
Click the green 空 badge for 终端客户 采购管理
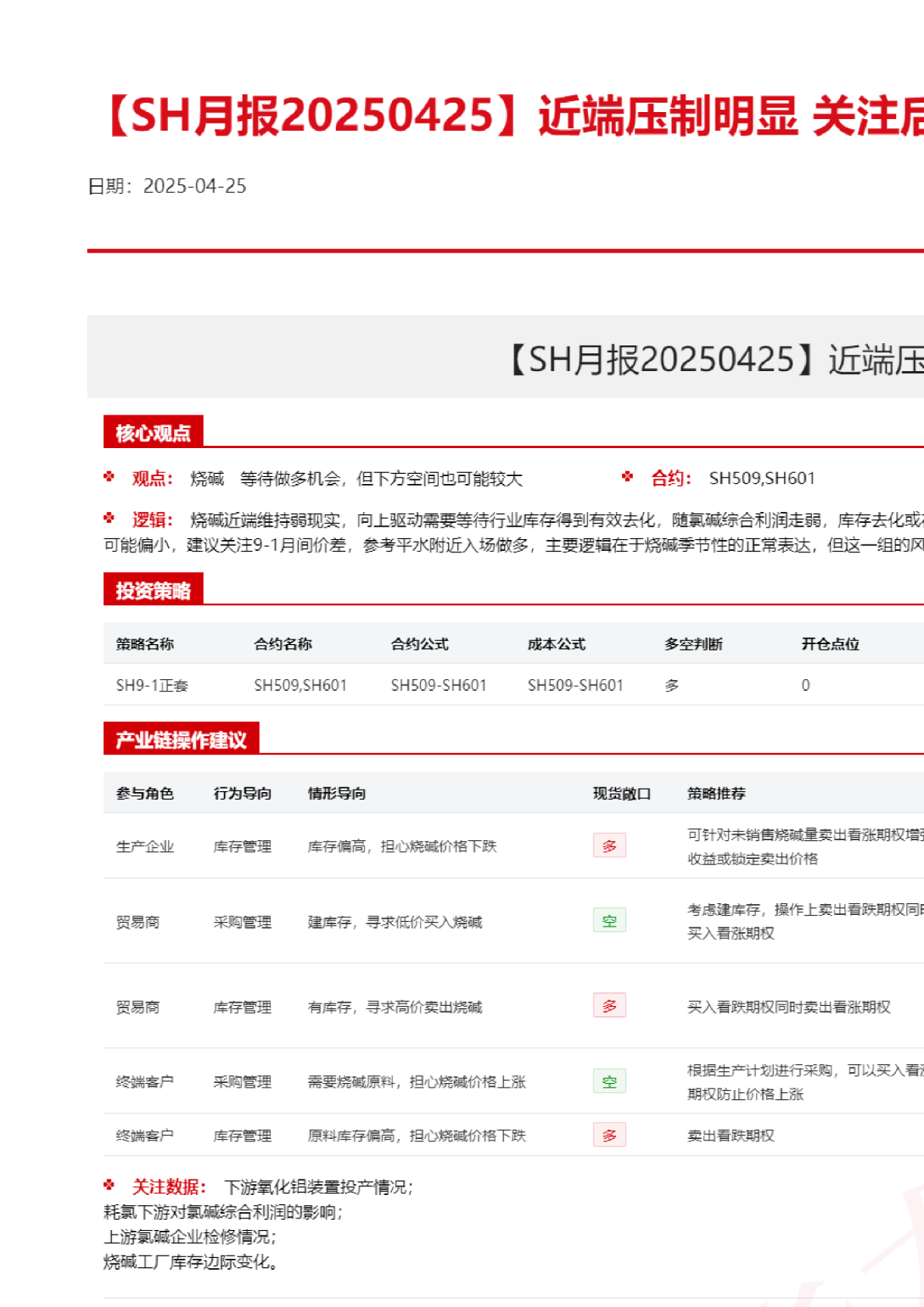click(609, 1081)
